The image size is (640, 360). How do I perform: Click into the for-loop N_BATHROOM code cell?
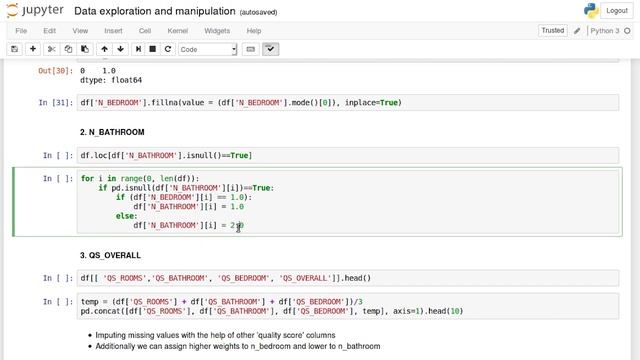click(x=348, y=202)
